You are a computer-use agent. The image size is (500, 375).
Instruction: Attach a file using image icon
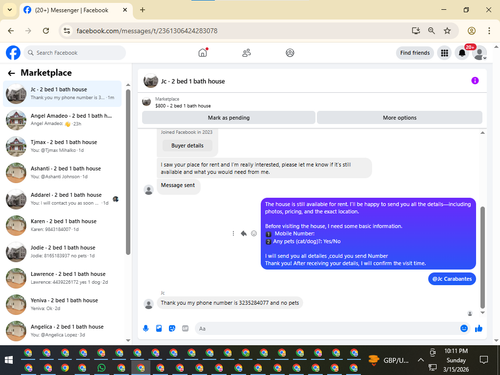(159, 328)
